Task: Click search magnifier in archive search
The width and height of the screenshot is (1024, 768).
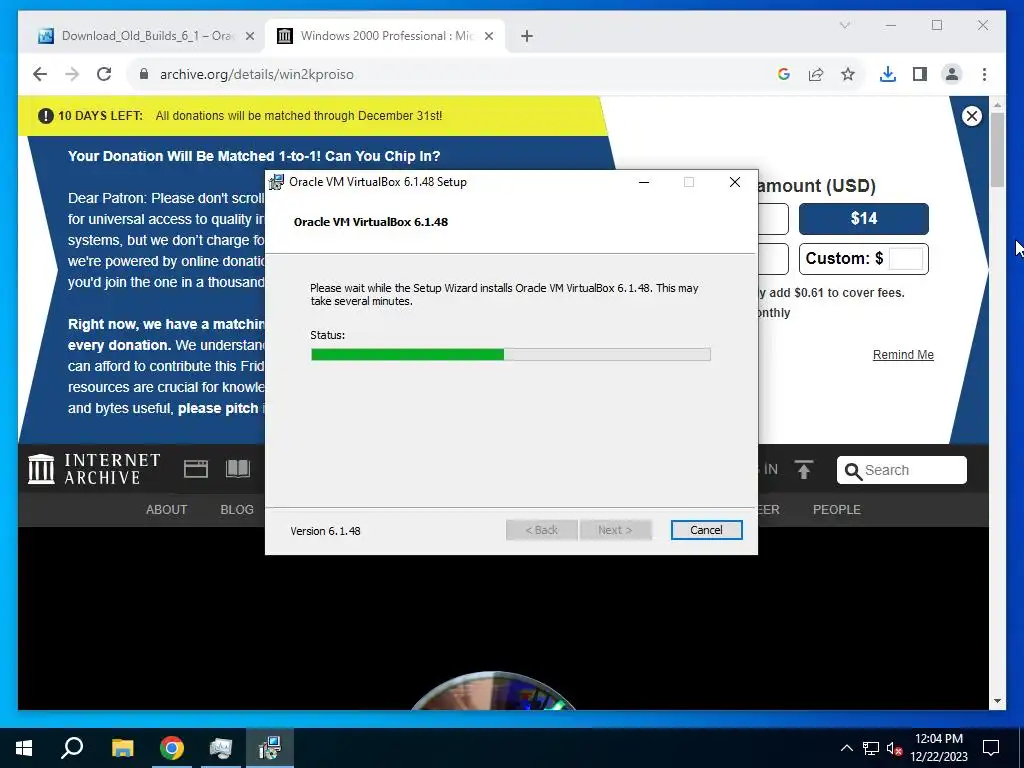Action: pos(852,471)
